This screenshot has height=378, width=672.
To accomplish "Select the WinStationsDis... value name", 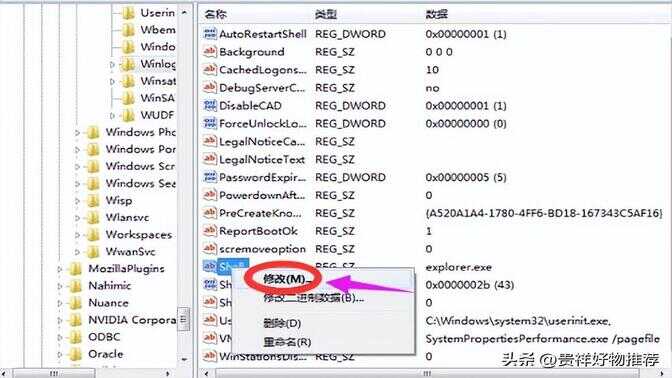I will click(x=263, y=356).
